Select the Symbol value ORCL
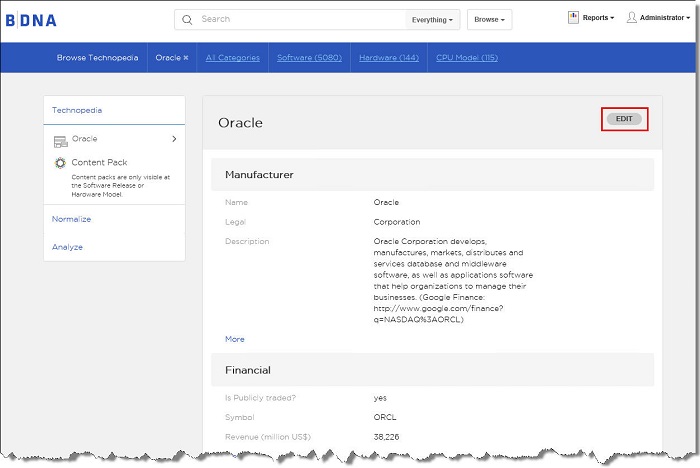 [385, 417]
